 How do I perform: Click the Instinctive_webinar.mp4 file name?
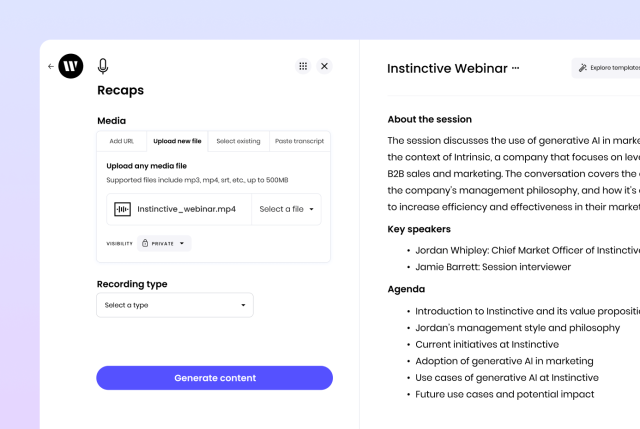point(187,209)
